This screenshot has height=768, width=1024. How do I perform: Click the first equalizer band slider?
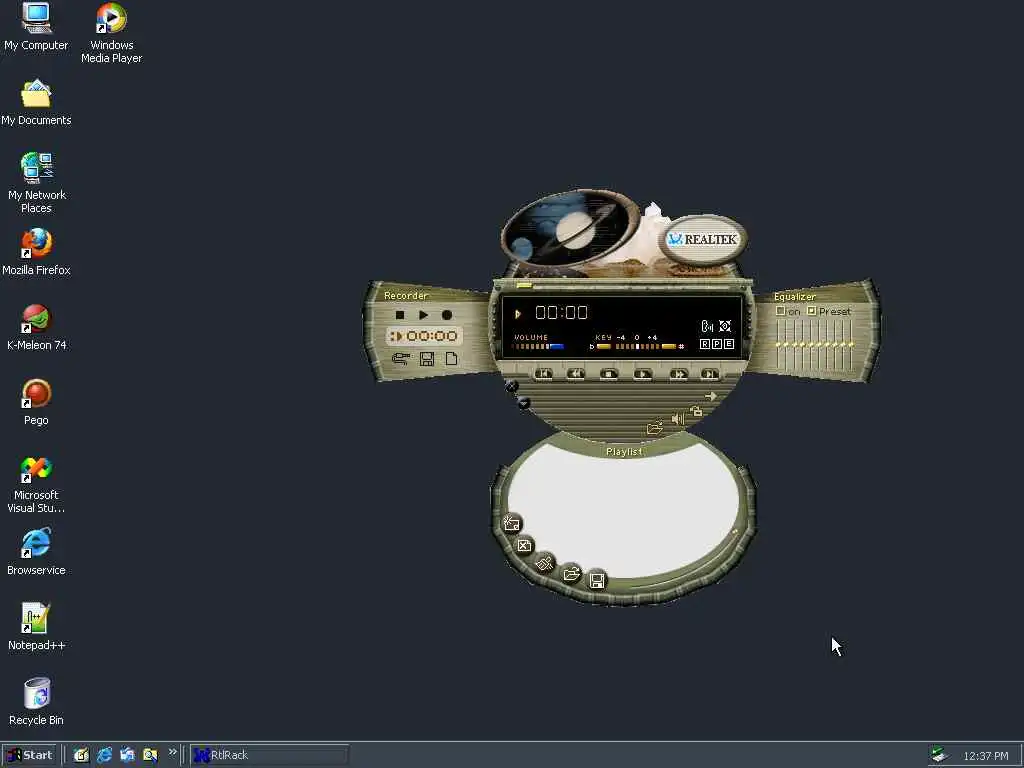(779, 344)
